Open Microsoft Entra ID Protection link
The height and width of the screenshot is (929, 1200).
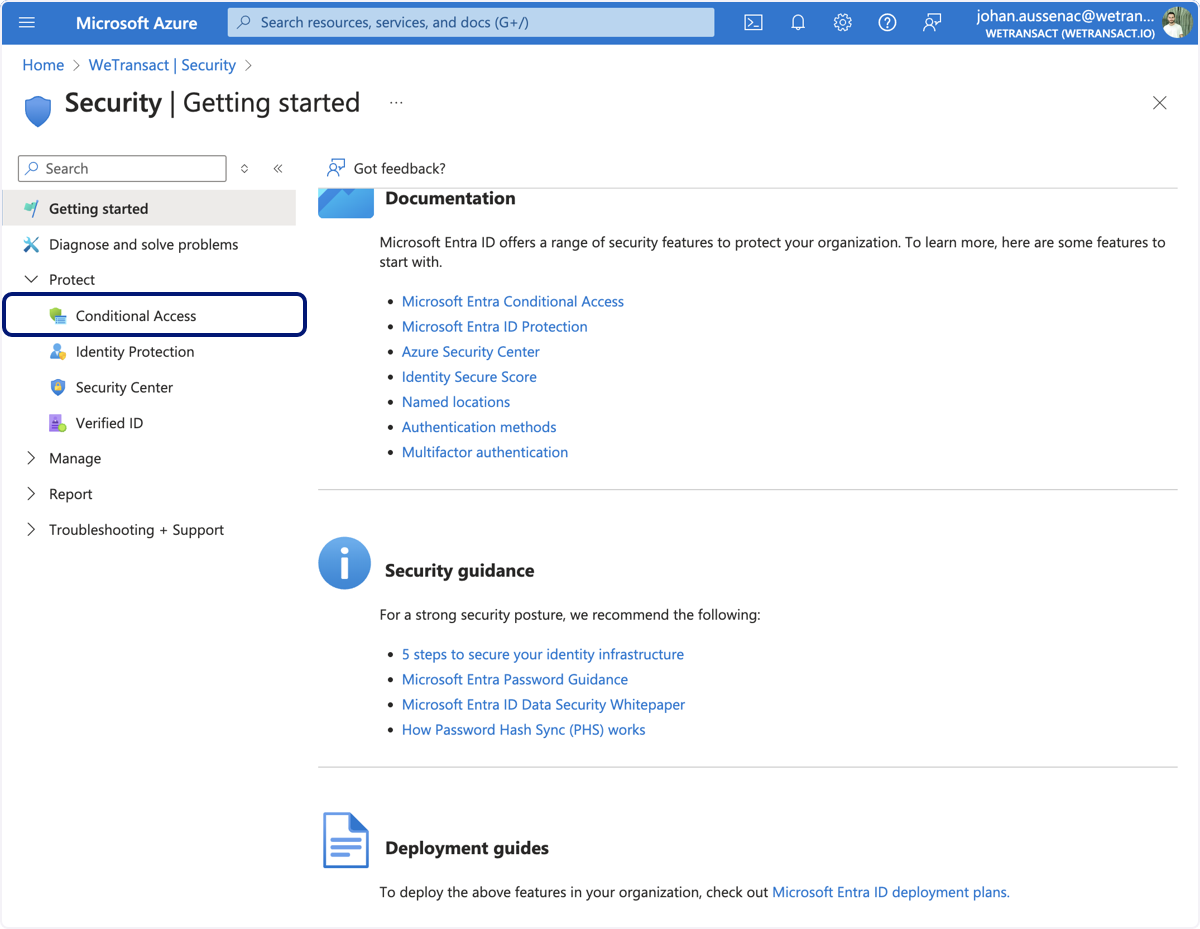click(x=495, y=326)
